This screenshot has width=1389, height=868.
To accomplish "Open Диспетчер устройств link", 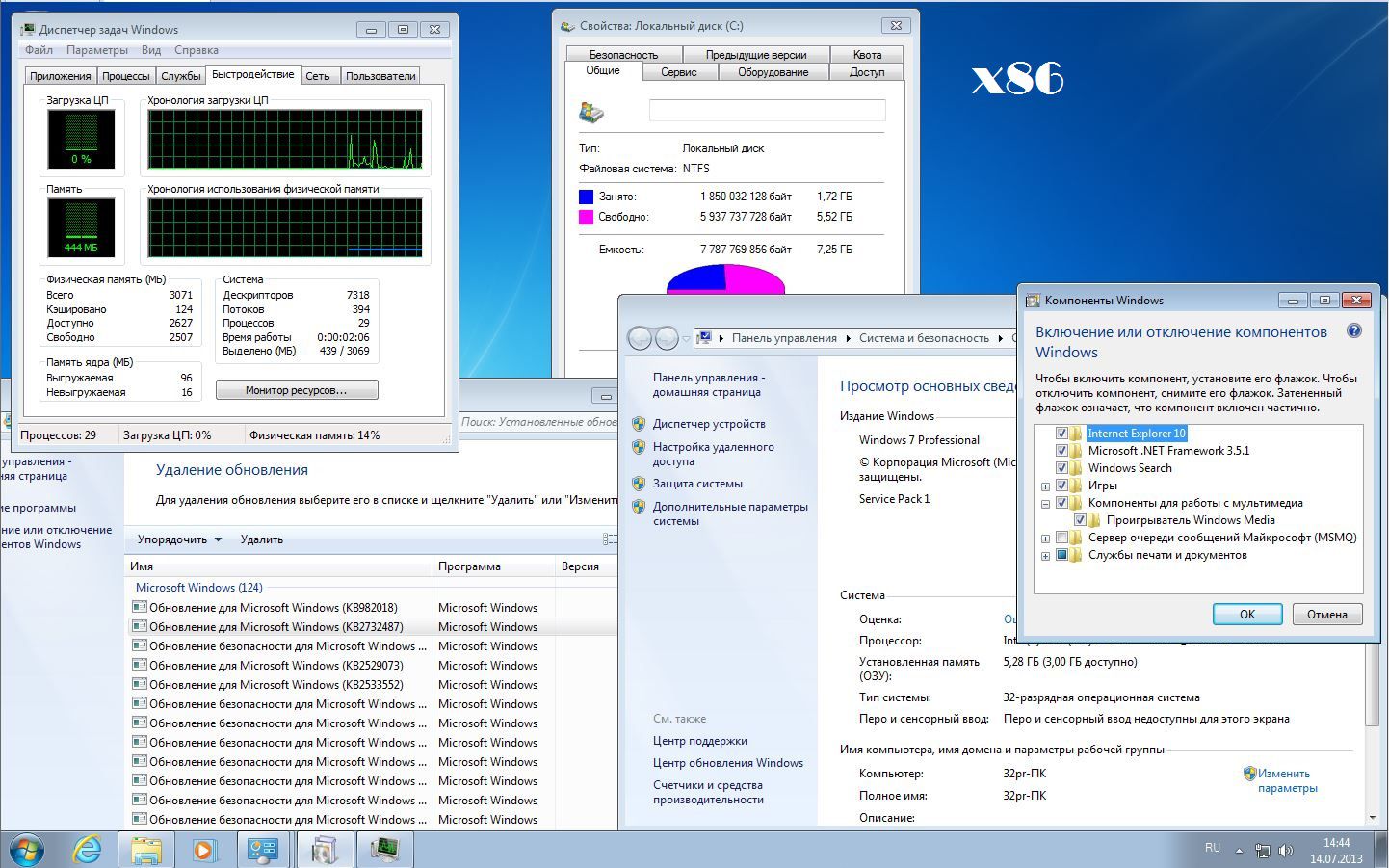I will click(x=709, y=424).
